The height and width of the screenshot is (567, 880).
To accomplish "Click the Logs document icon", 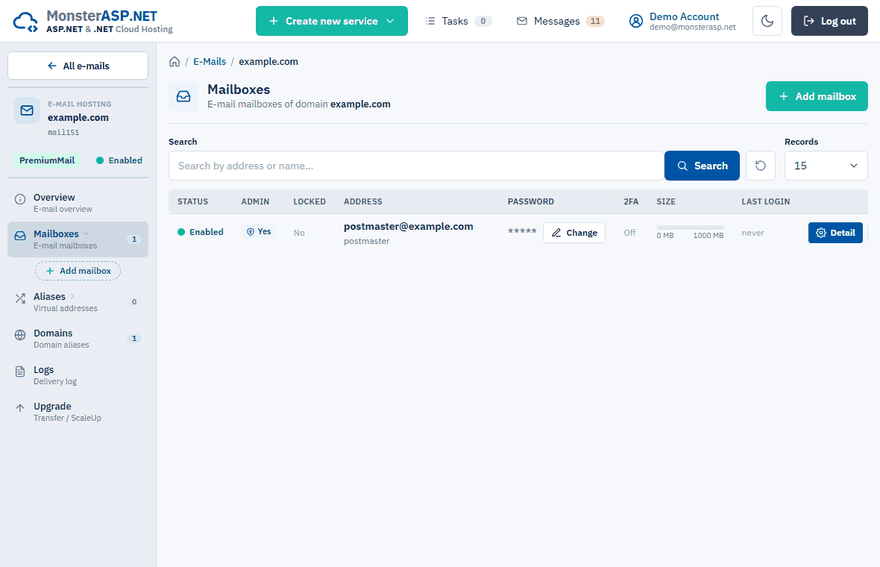I will [x=20, y=371].
